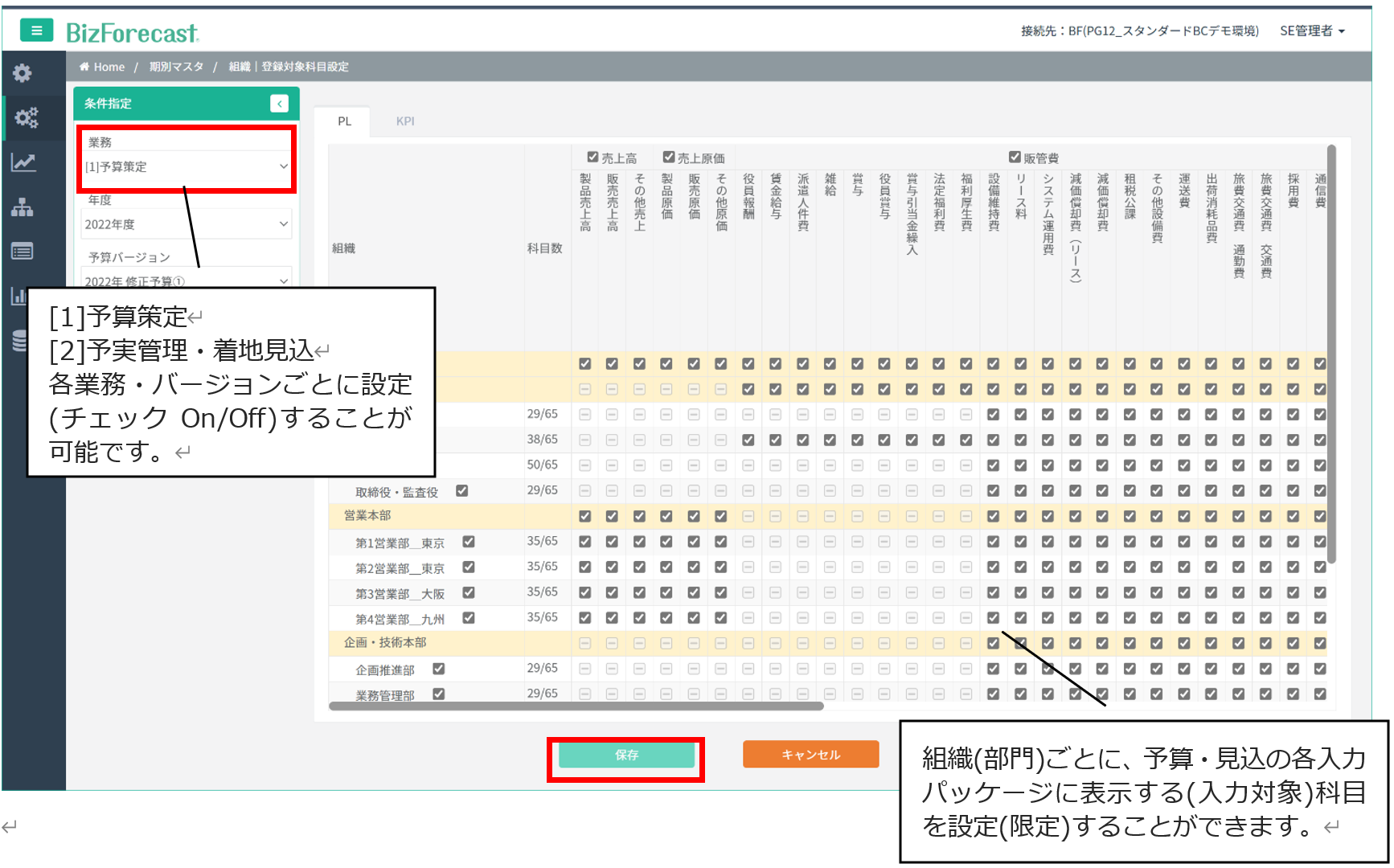
Task: Select the PL tab
Action: click(344, 121)
